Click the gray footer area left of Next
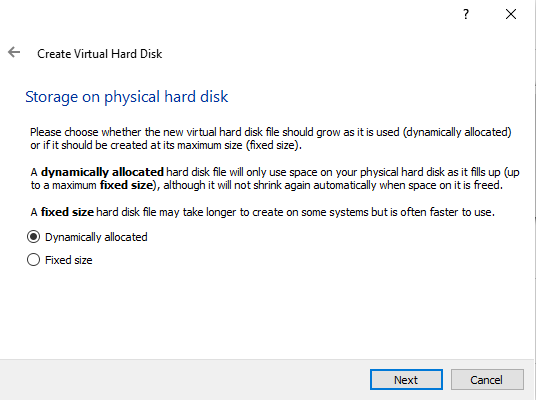 185,379
